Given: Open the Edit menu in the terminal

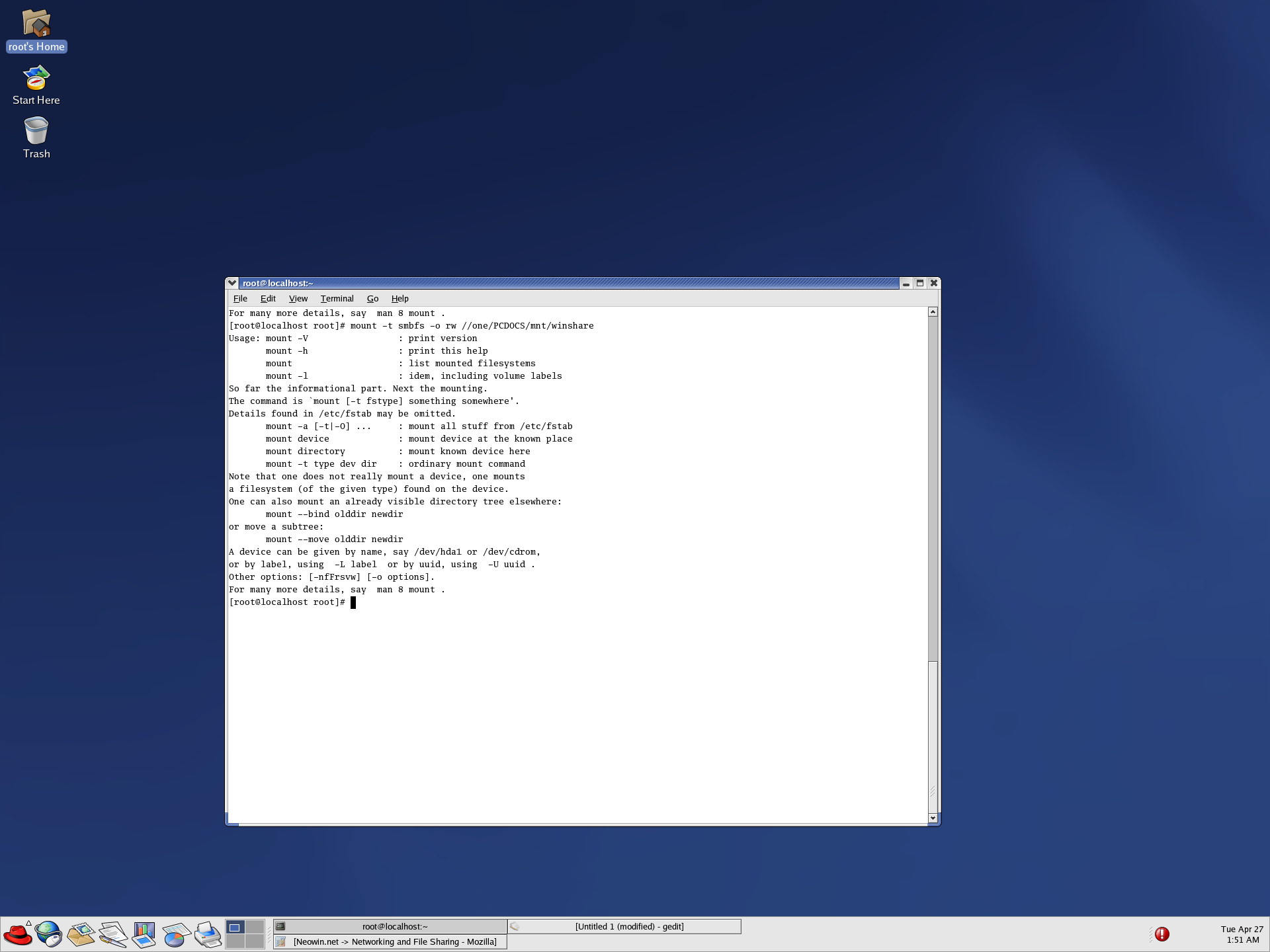Looking at the screenshot, I should [x=267, y=299].
